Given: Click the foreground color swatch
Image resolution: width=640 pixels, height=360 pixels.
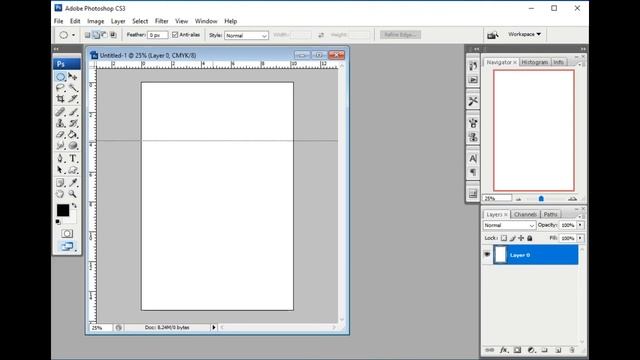Looking at the screenshot, I should click(x=63, y=210).
